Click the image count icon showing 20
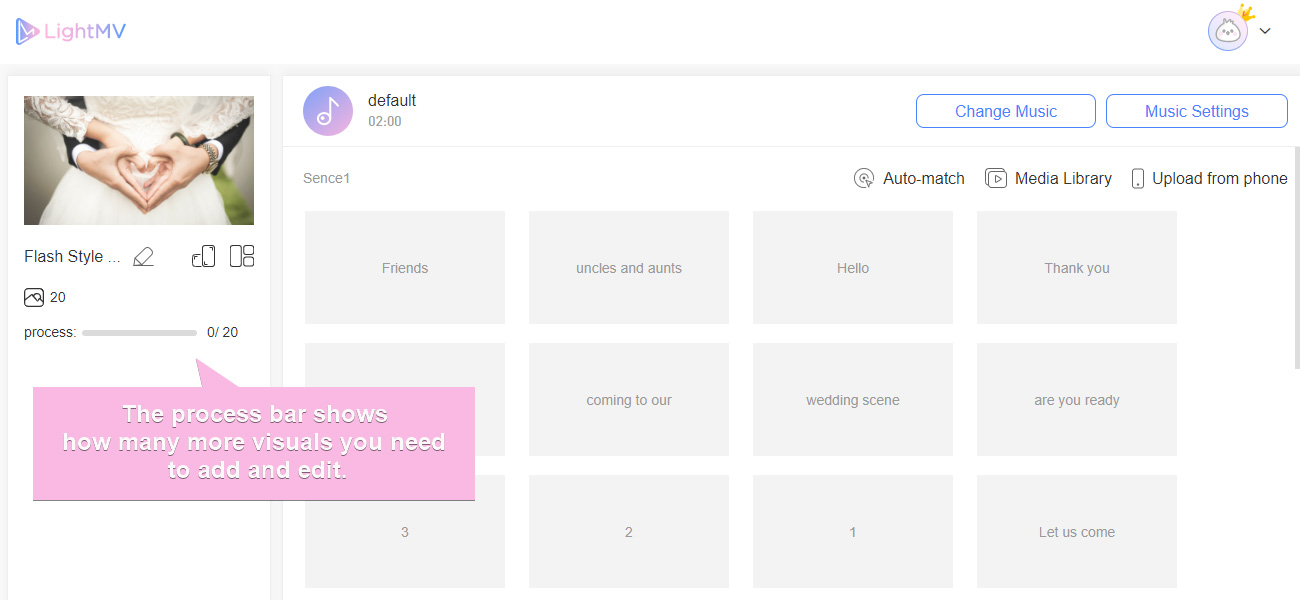Image resolution: width=1300 pixels, height=600 pixels. pos(33,297)
